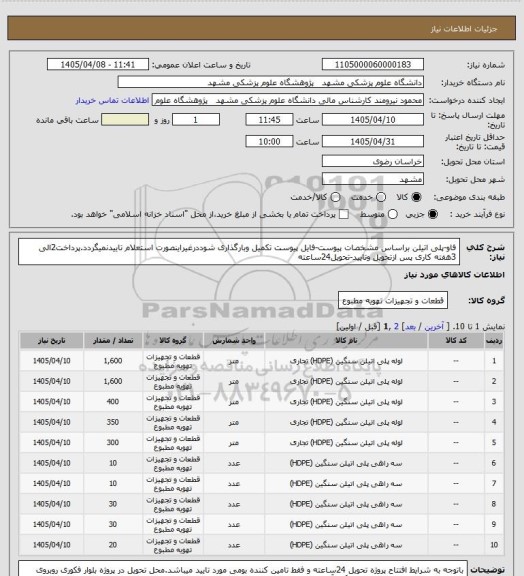Viewport: 524px width, 576px height.
Task: Click the quantity 400 in row 3
Action: click(x=113, y=402)
